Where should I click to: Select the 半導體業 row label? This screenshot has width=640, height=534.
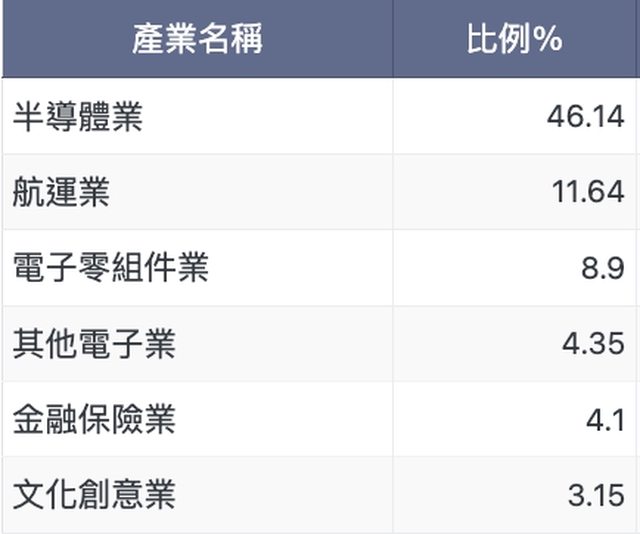tap(78, 116)
